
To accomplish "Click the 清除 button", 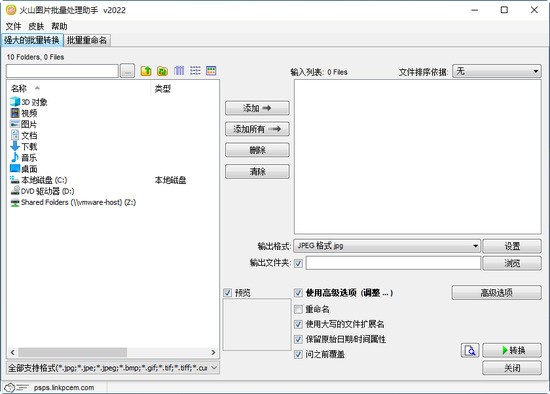I will click(257, 172).
